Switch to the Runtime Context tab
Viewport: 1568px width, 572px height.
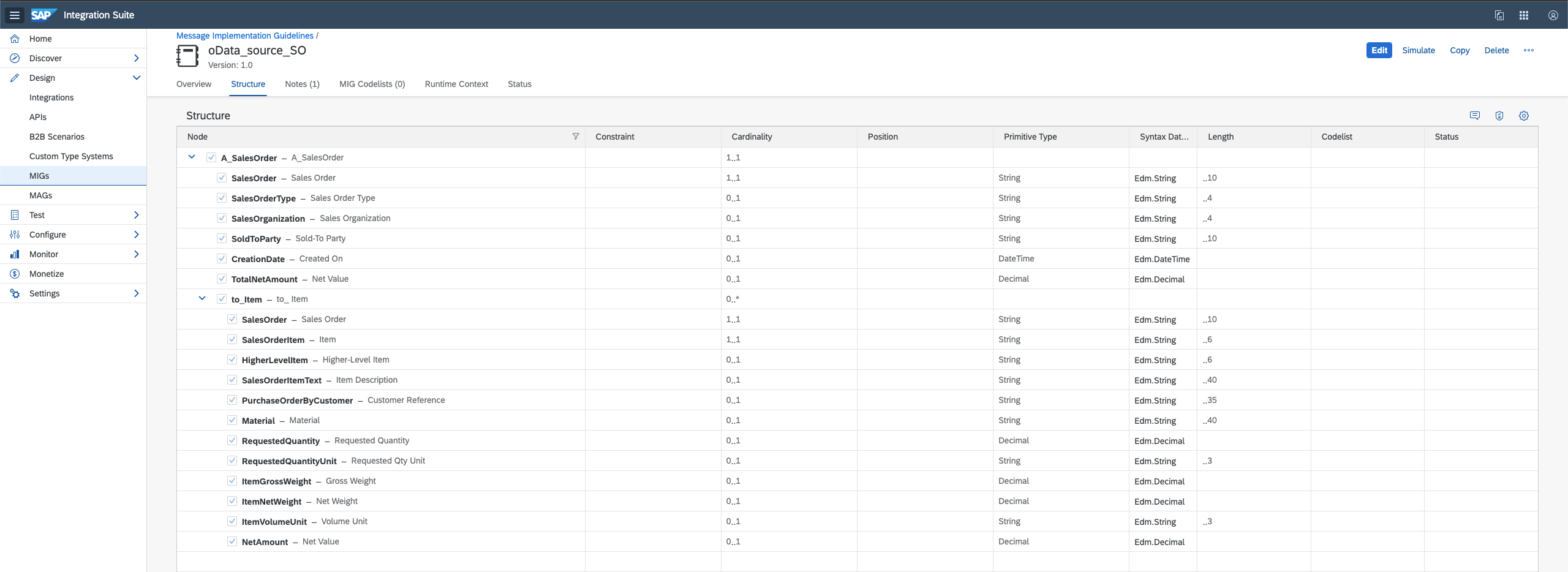(x=456, y=84)
